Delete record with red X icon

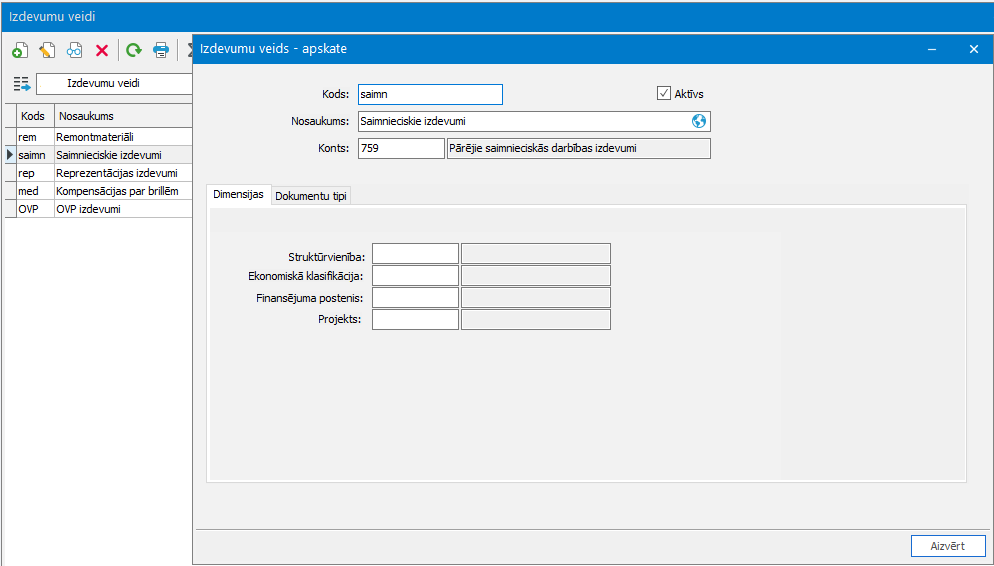pyautogui.click(x=102, y=50)
